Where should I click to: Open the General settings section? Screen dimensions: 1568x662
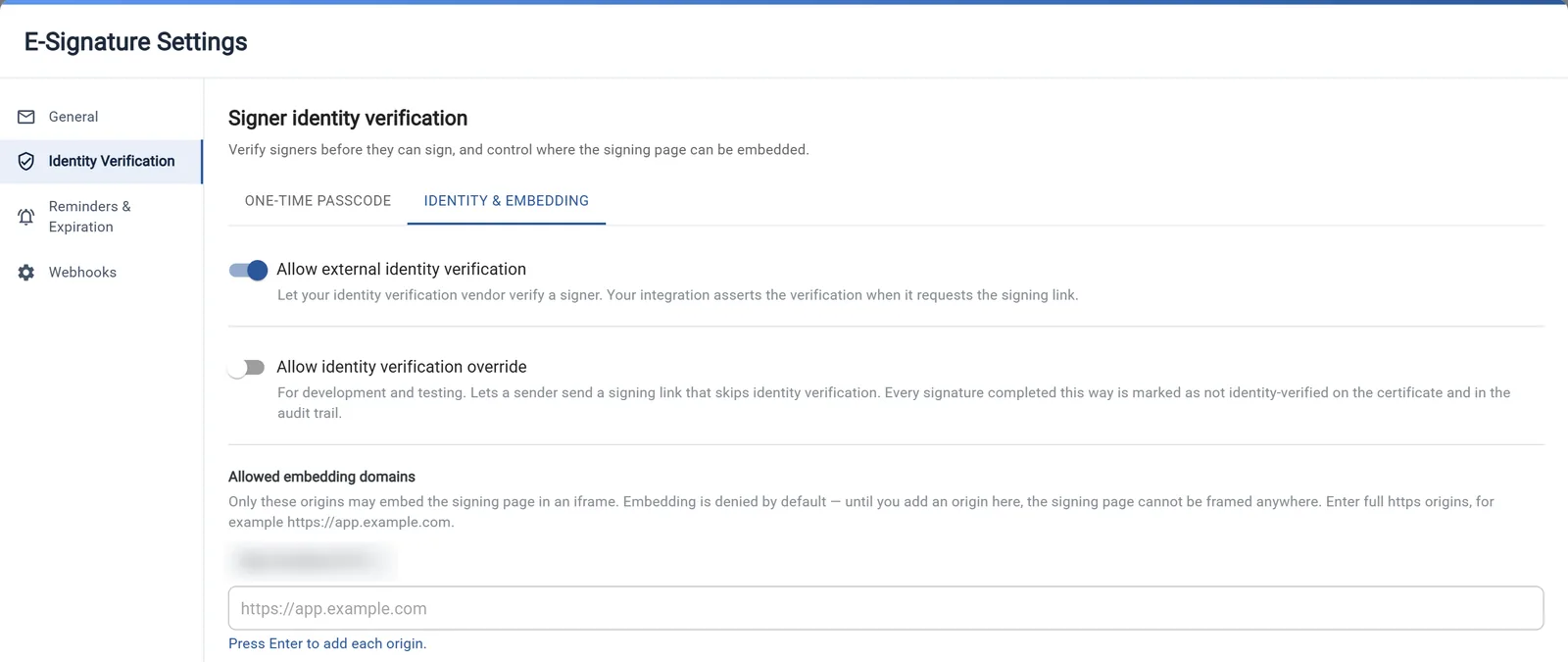tap(101, 117)
